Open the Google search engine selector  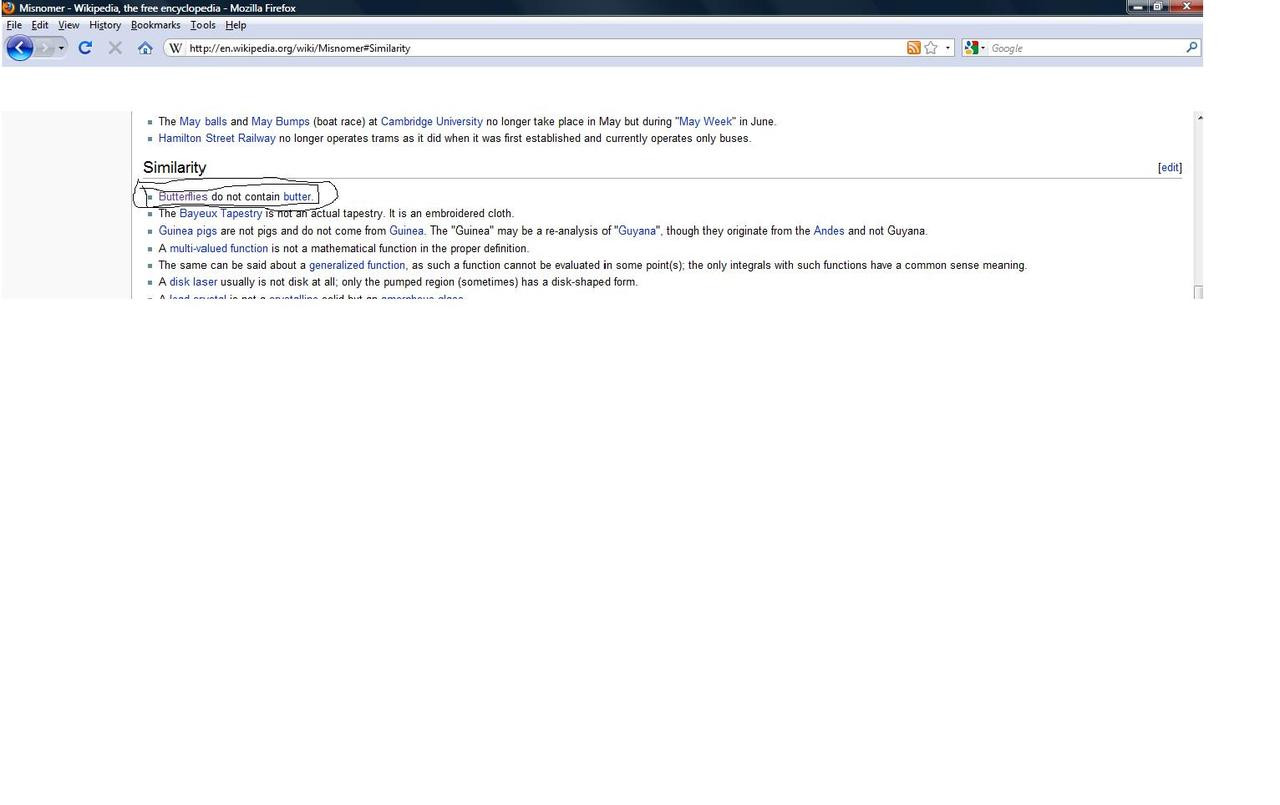tap(974, 48)
